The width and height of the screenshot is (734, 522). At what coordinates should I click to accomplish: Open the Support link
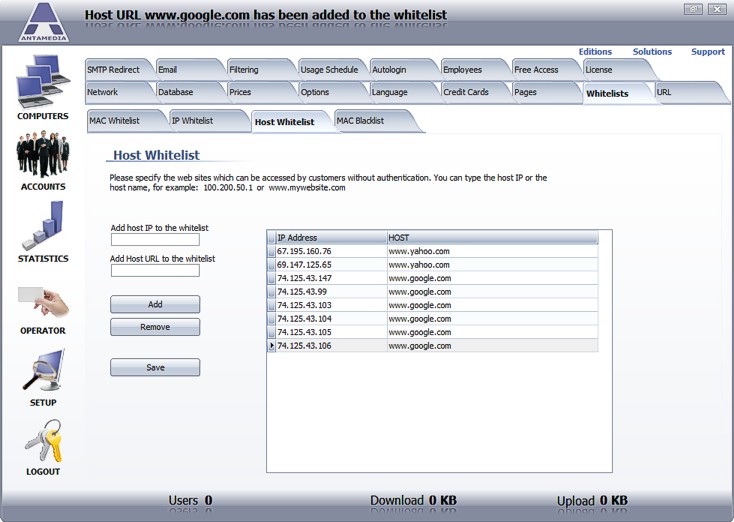708,52
